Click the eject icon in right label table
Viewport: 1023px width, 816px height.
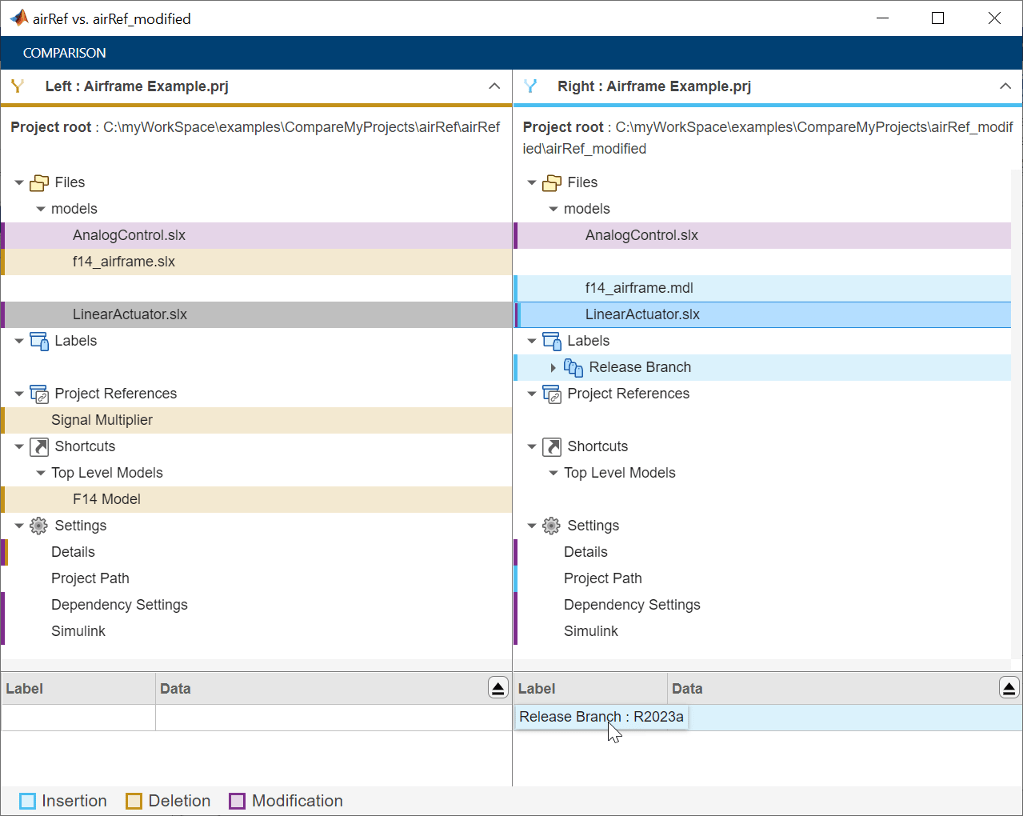[1009, 688]
